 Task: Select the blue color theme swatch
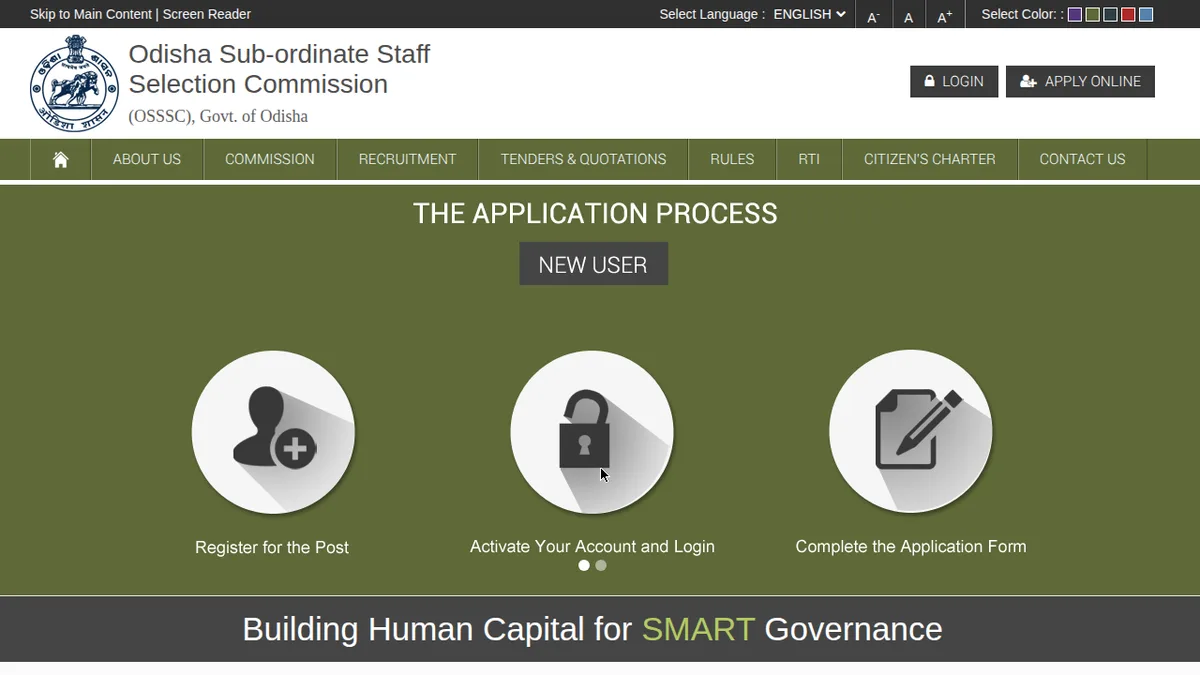tap(1146, 15)
